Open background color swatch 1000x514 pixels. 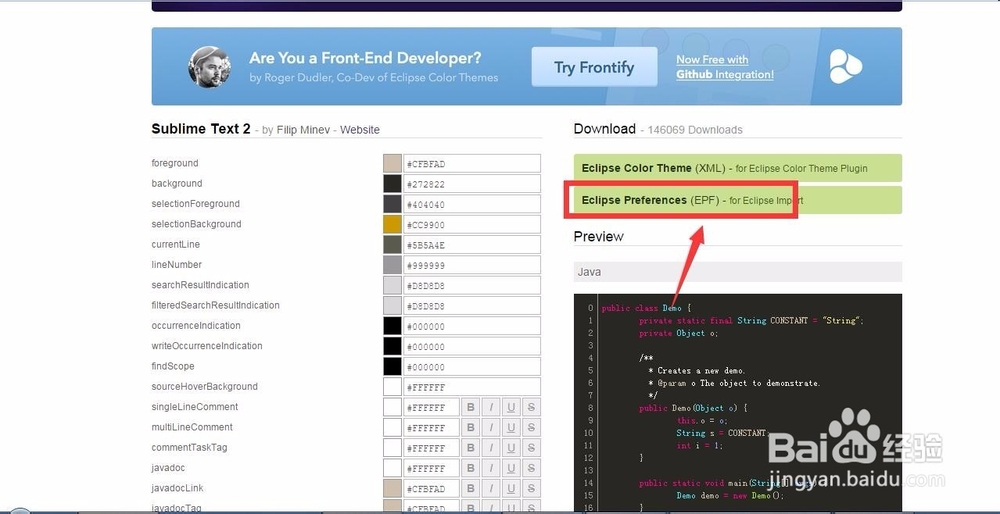click(x=392, y=184)
